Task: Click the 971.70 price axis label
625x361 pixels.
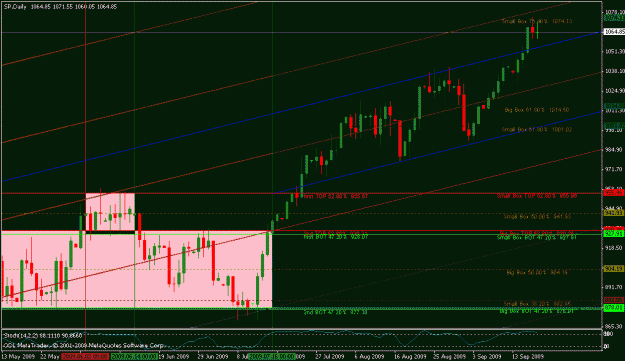Action: pyautogui.click(x=614, y=169)
